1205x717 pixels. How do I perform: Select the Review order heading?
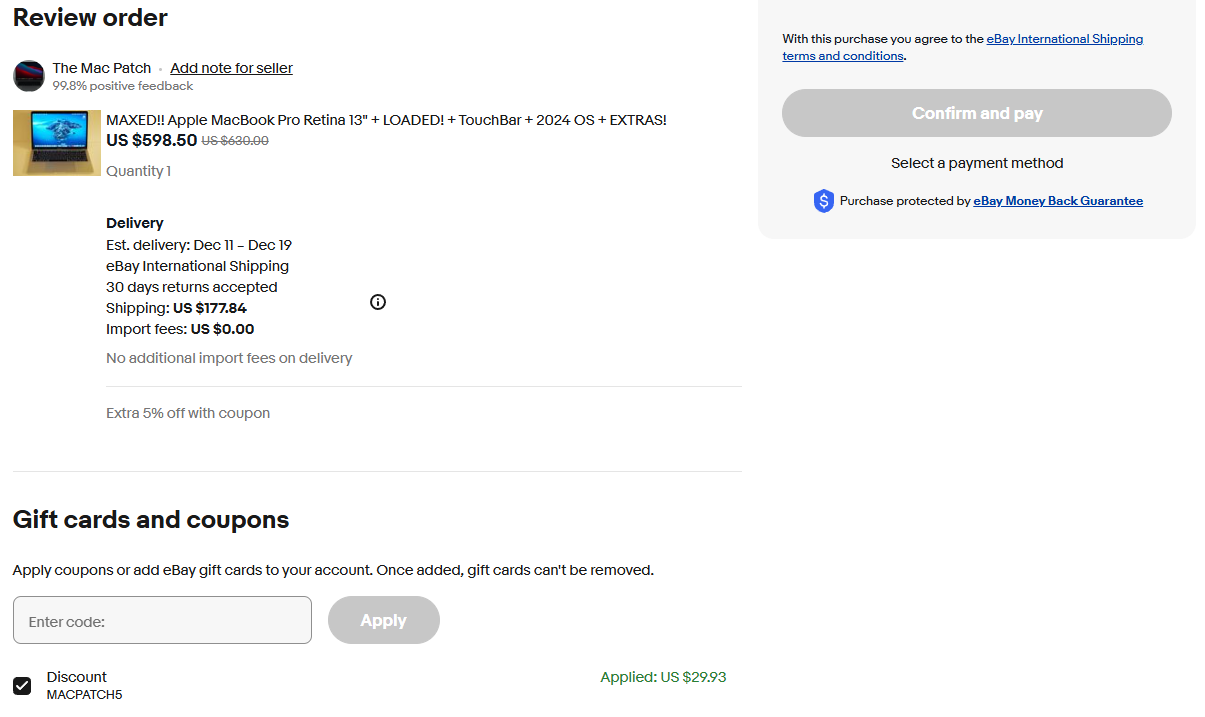click(90, 17)
